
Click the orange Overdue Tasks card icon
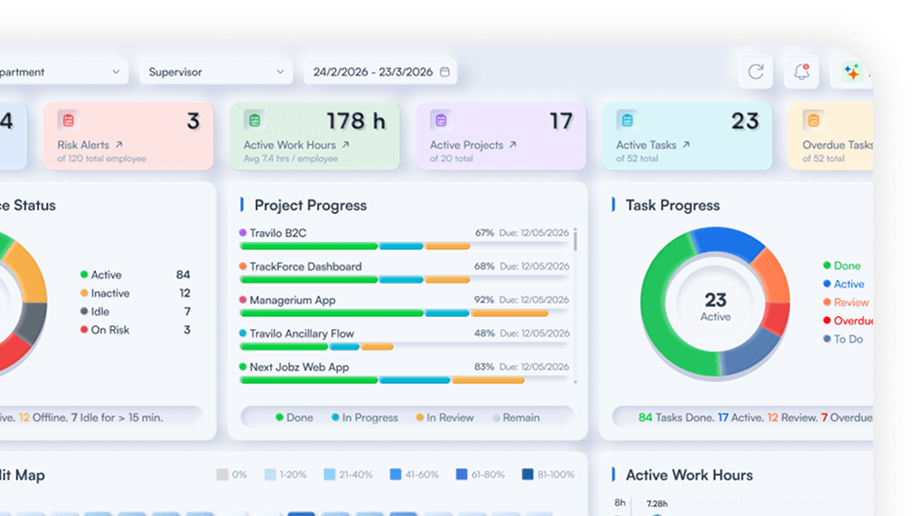coord(813,120)
